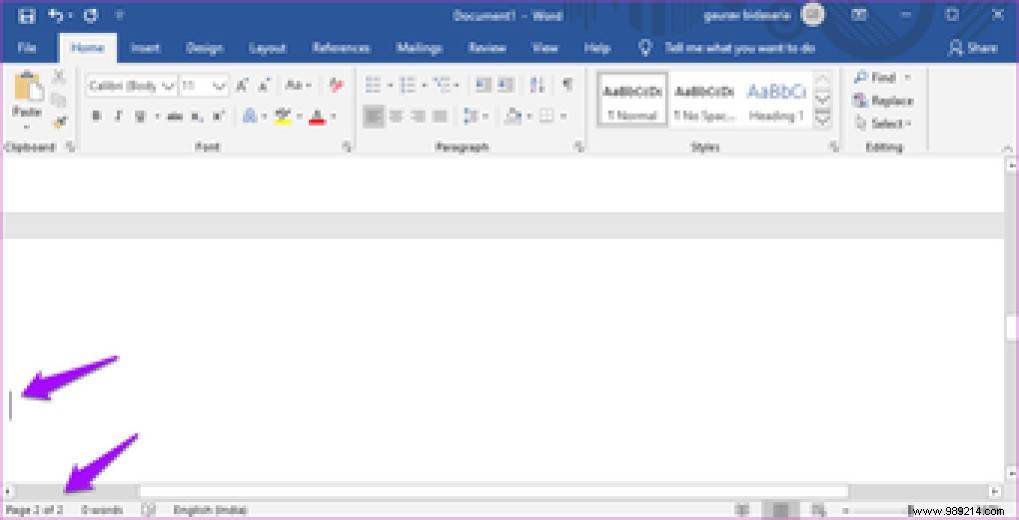The image size is (1019, 520).
Task: Open the Calibri (Body) font name dropdown
Action: [168, 86]
